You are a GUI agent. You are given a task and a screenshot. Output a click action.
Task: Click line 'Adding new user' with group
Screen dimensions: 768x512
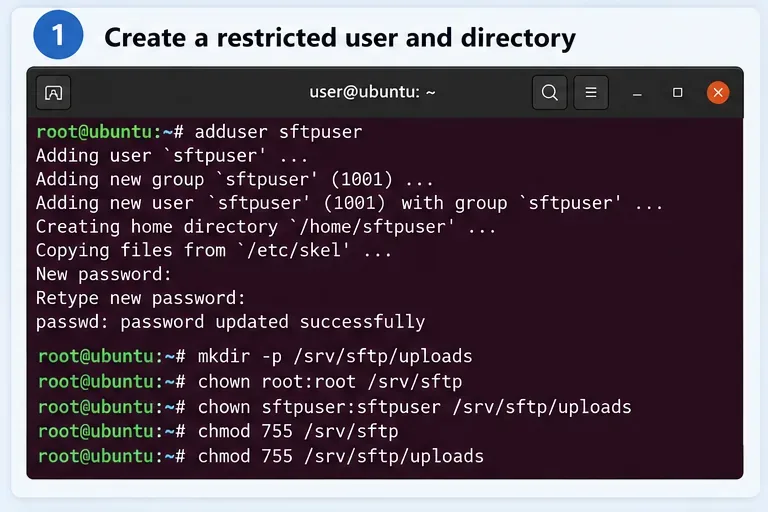click(x=349, y=203)
